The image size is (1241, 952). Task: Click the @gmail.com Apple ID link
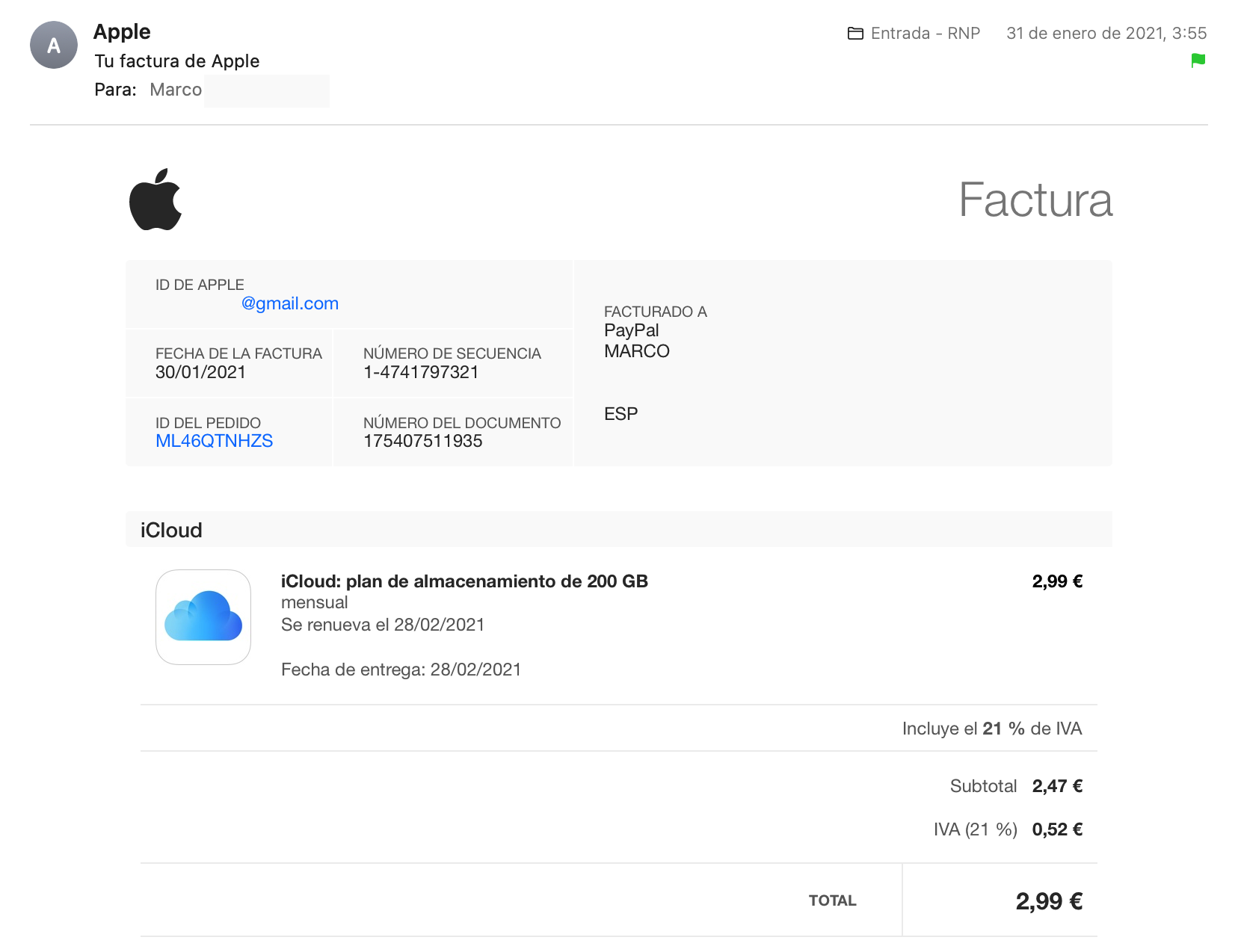click(290, 303)
